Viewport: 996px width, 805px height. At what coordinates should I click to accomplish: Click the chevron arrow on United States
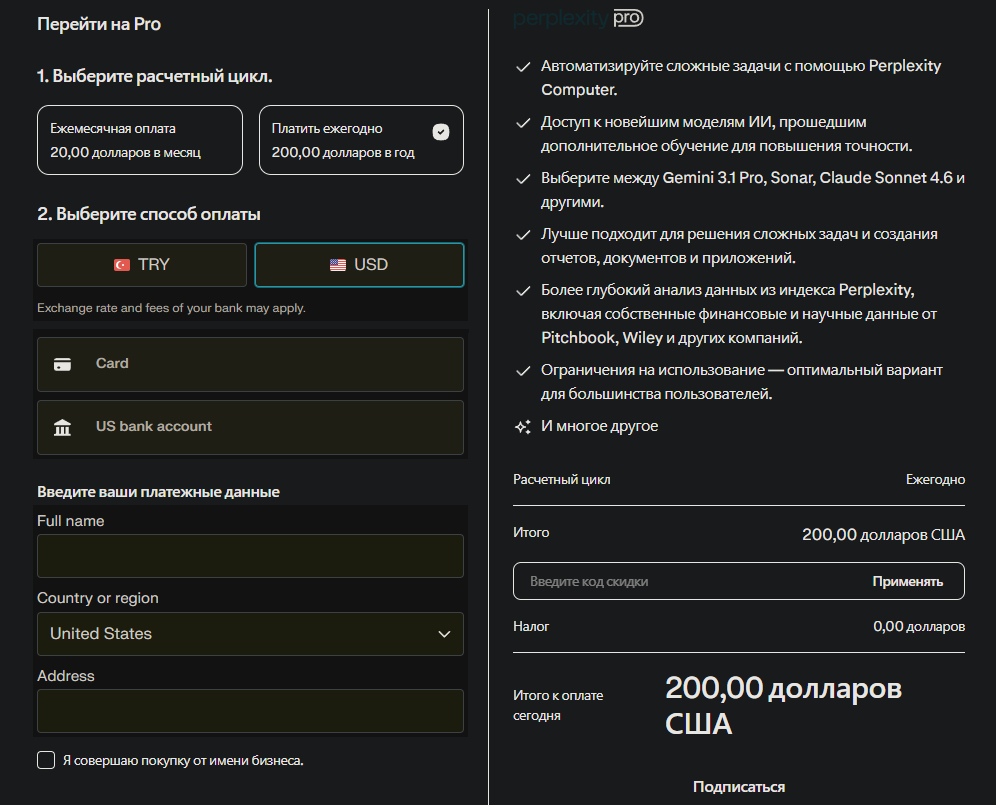click(x=445, y=634)
